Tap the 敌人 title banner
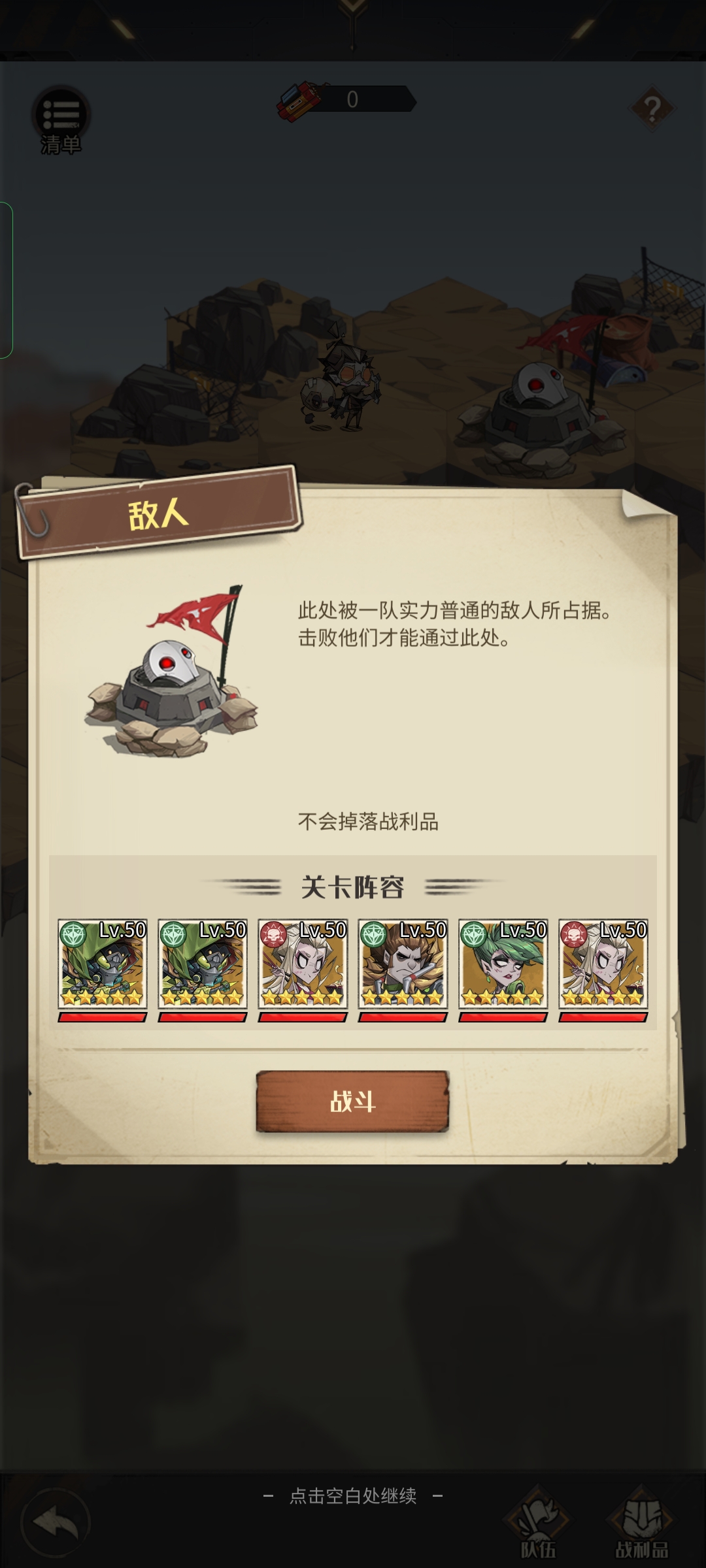Viewport: 706px width, 1568px height. (x=158, y=514)
